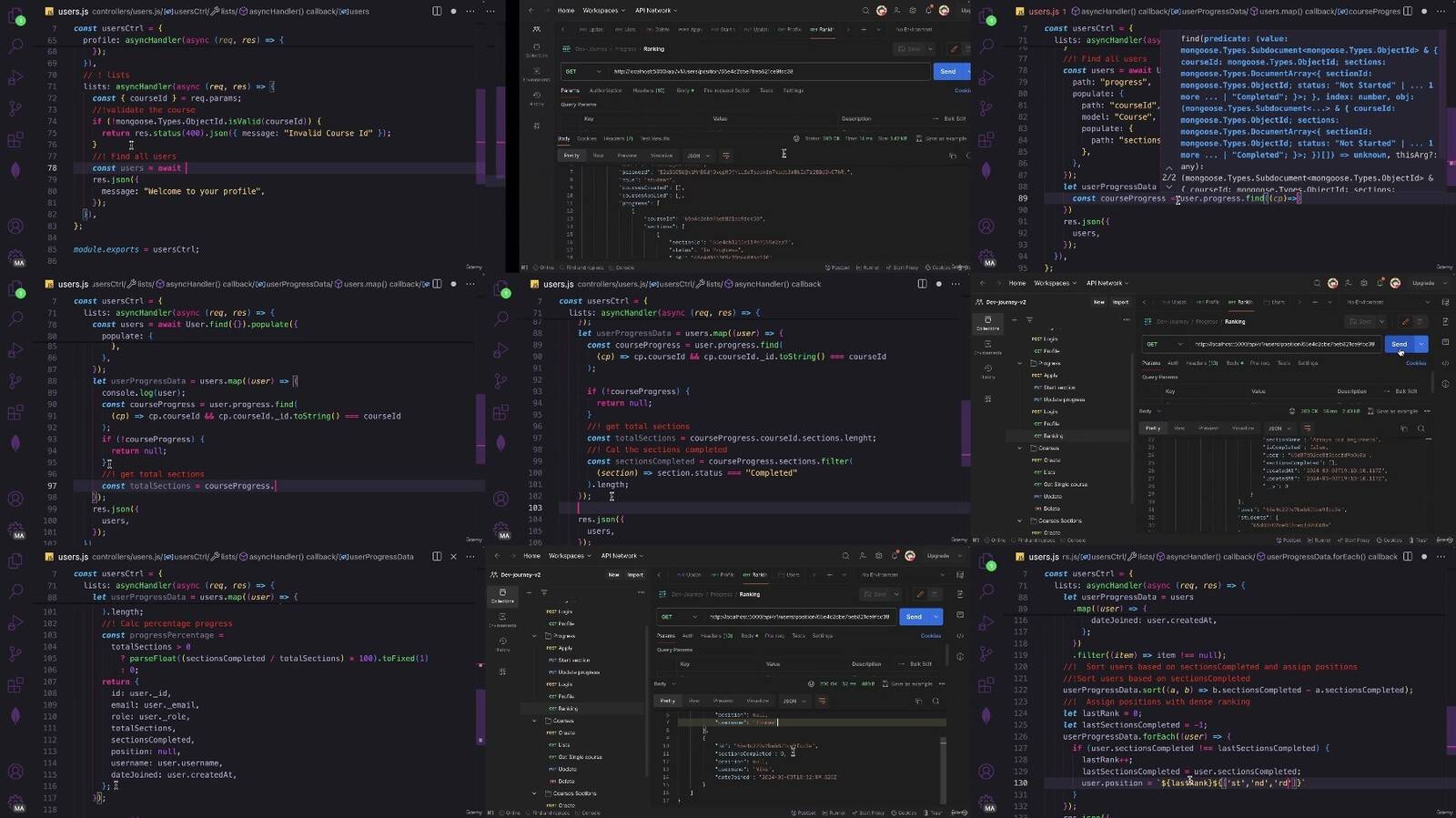Open Collections in Postman window without request list
The width and height of the screenshot is (1456, 818).
[537, 49]
